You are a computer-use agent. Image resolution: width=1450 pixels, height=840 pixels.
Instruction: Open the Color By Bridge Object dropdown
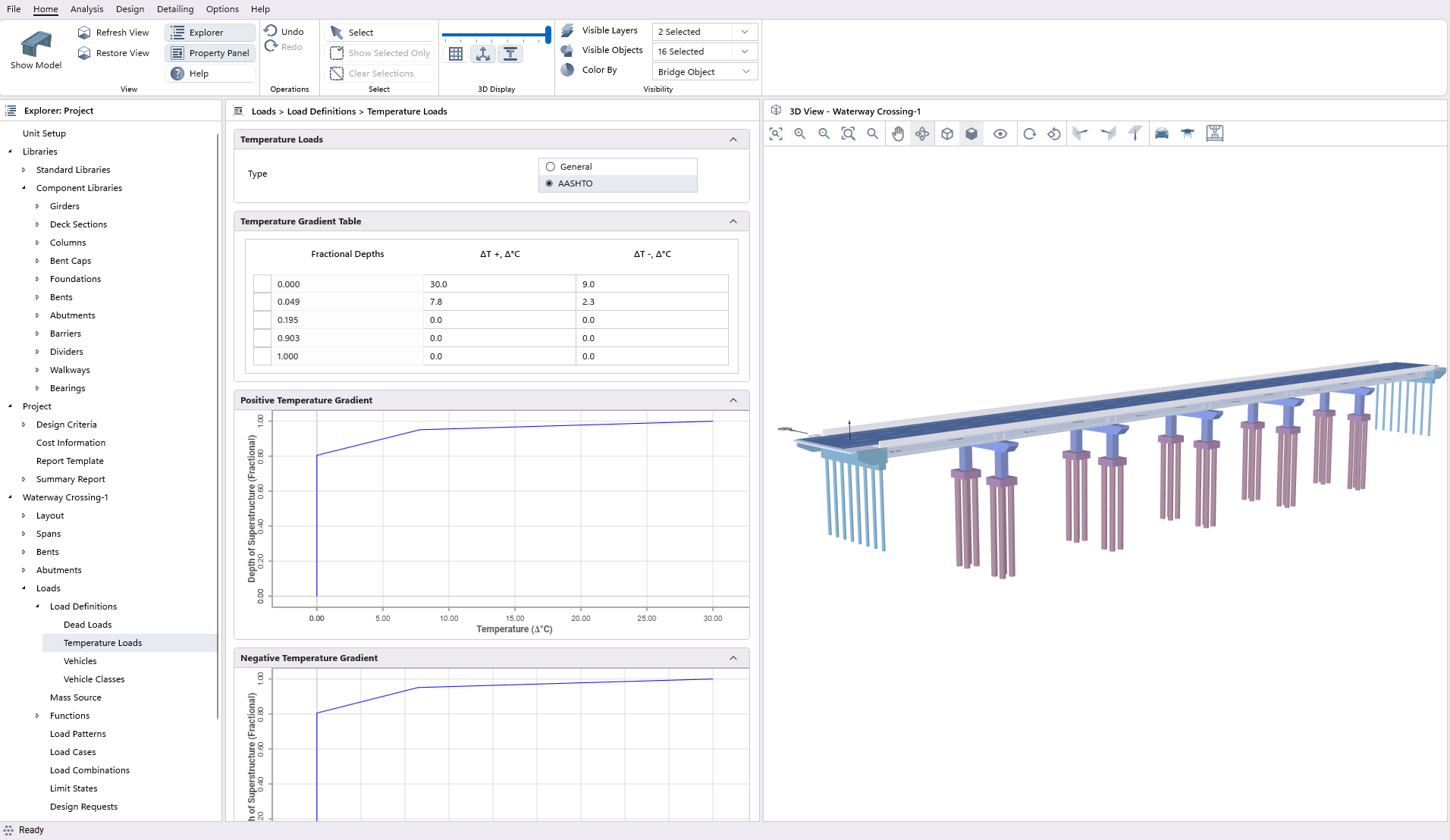coord(704,72)
